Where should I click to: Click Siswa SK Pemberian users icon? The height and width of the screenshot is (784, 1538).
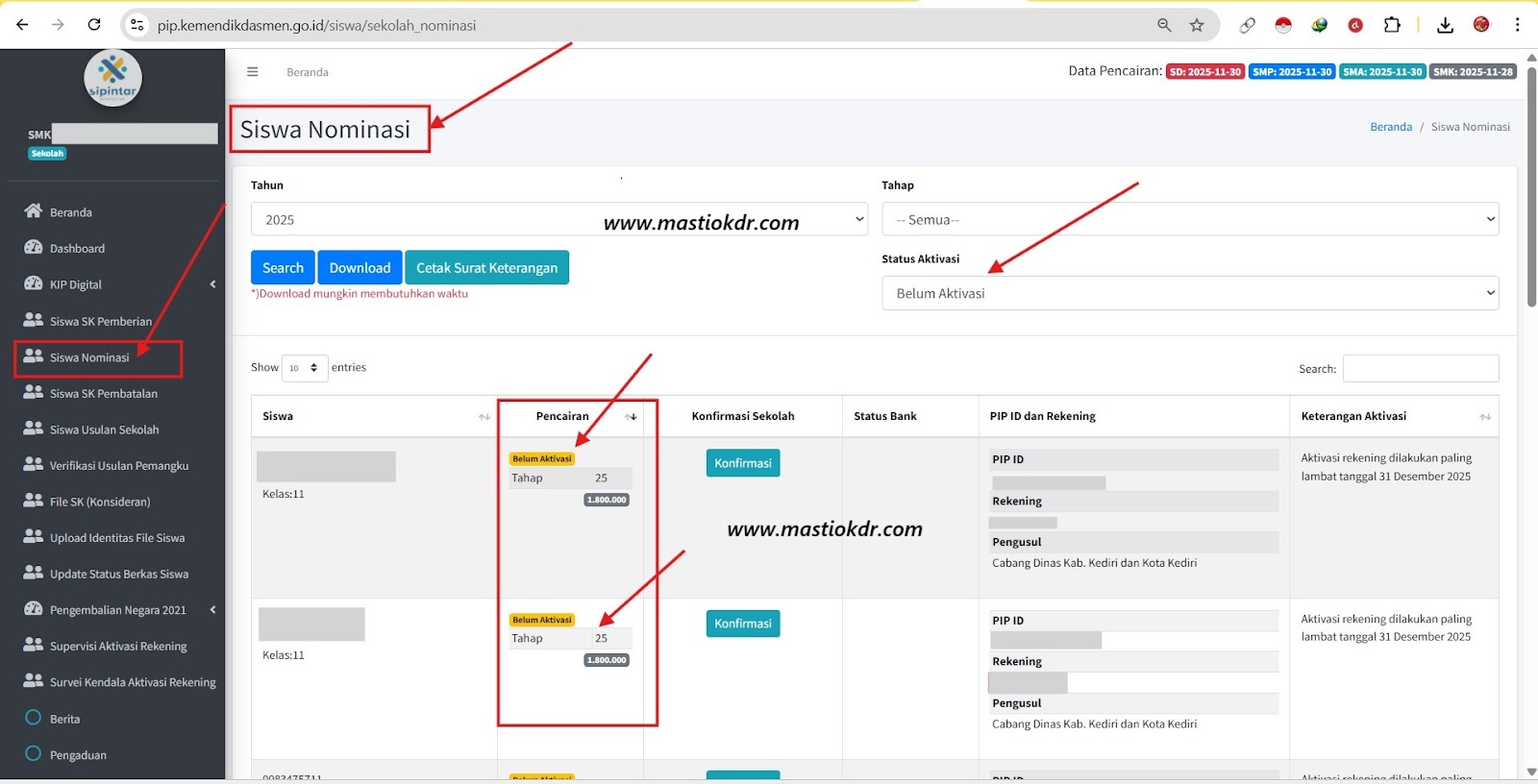[x=33, y=320]
